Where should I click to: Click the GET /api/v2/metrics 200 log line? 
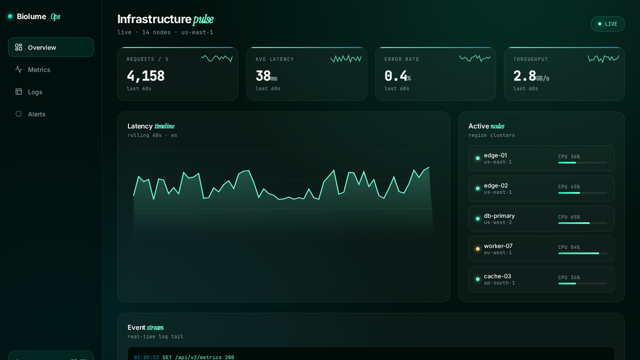tap(184, 357)
